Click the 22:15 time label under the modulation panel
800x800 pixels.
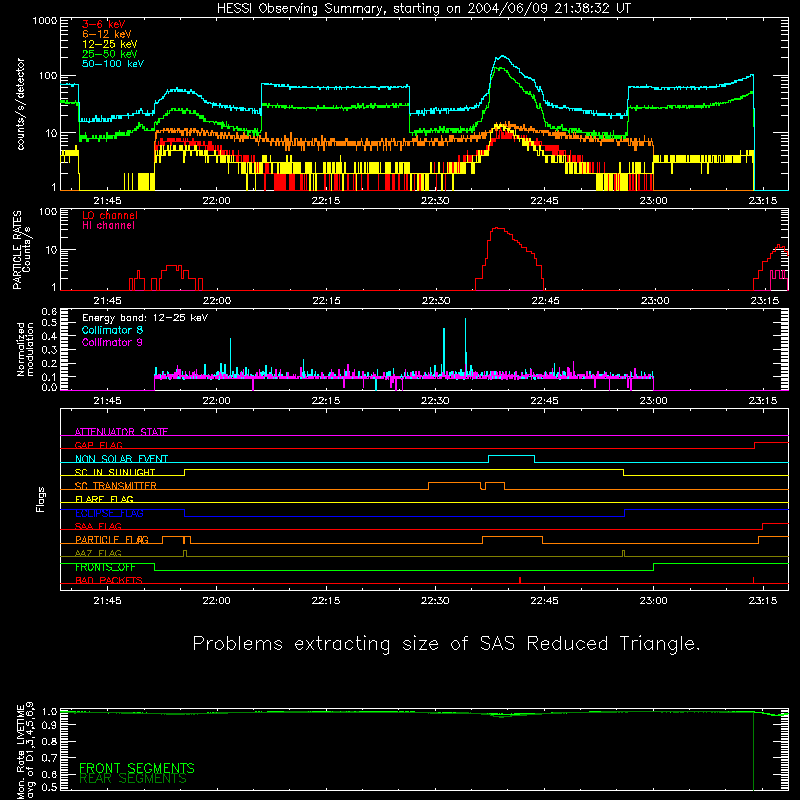click(326, 401)
